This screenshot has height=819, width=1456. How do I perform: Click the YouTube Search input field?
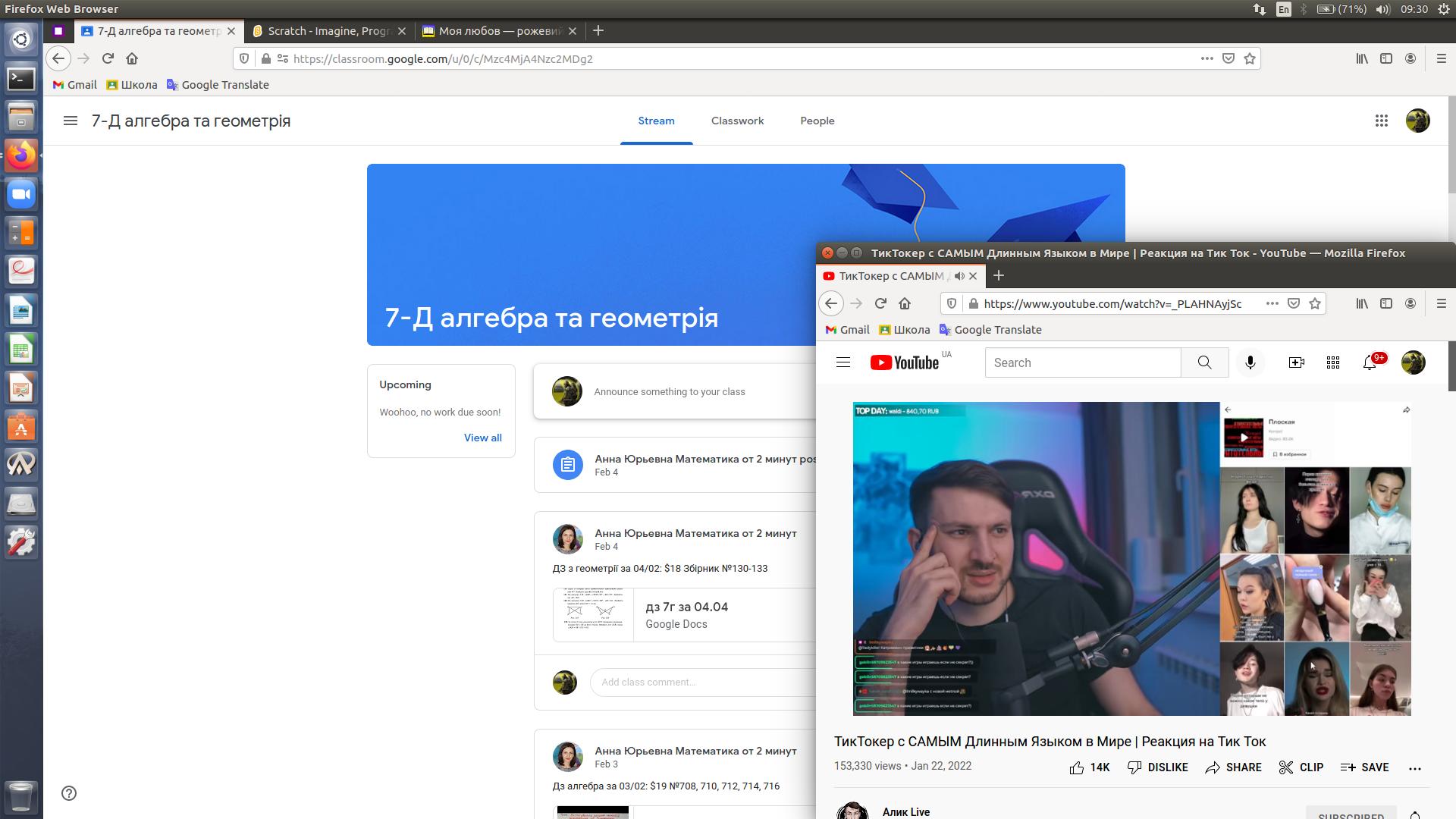click(x=1082, y=362)
